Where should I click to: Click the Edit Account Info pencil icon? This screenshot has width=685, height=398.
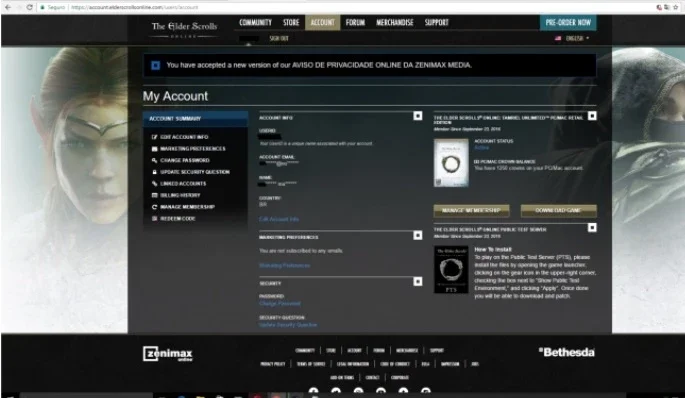point(154,137)
